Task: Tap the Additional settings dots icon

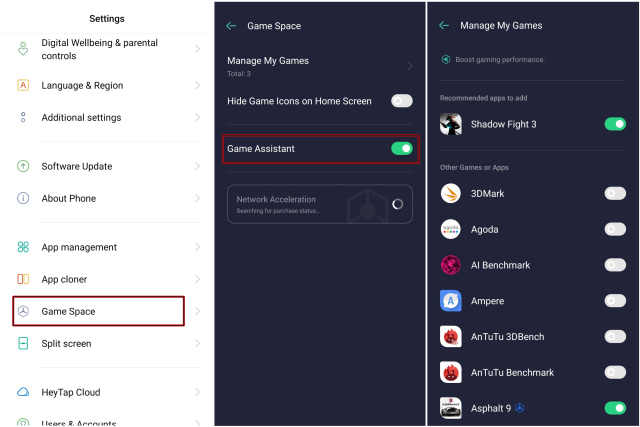Action: click(x=23, y=117)
